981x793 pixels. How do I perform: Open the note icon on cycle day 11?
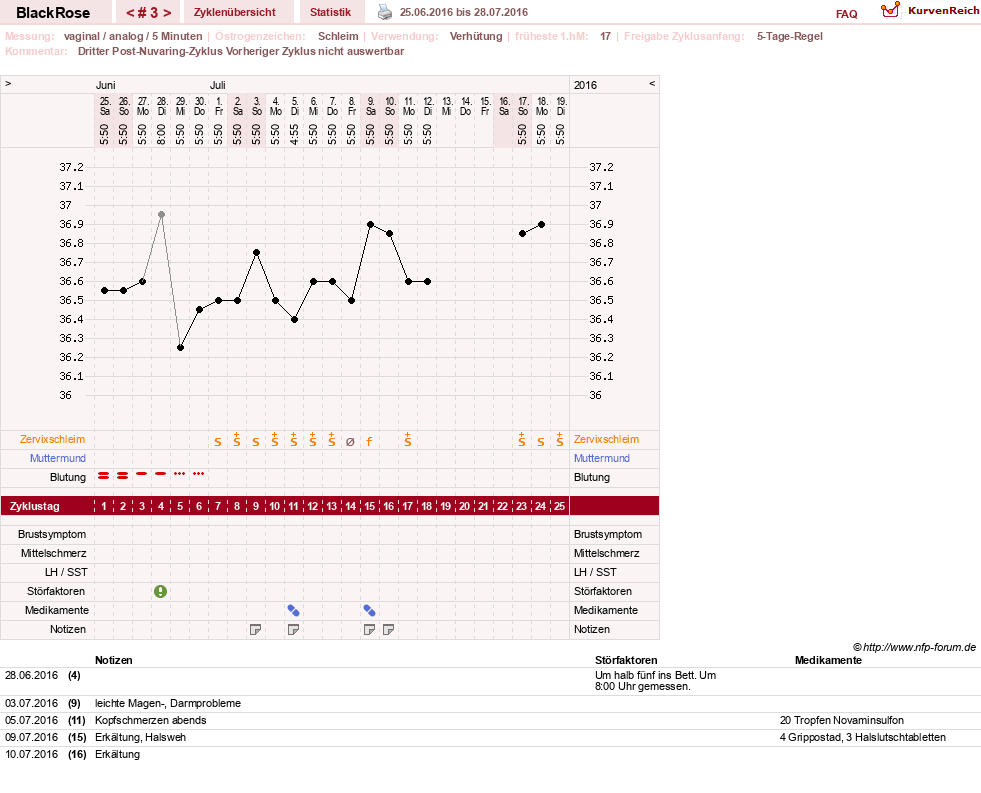coord(293,629)
